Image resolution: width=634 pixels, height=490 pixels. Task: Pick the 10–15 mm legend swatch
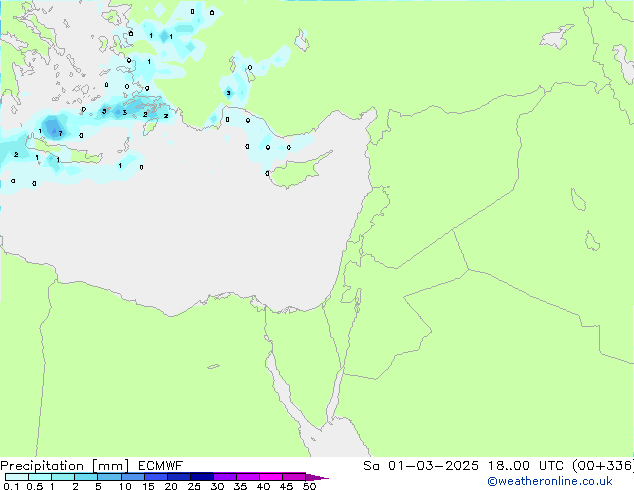pos(133,477)
